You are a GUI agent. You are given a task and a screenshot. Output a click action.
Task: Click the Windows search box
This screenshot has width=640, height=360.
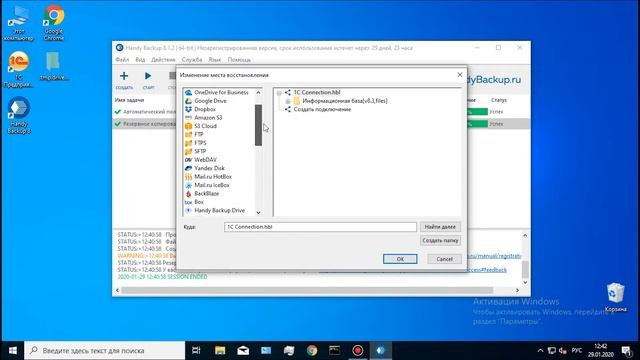104,350
